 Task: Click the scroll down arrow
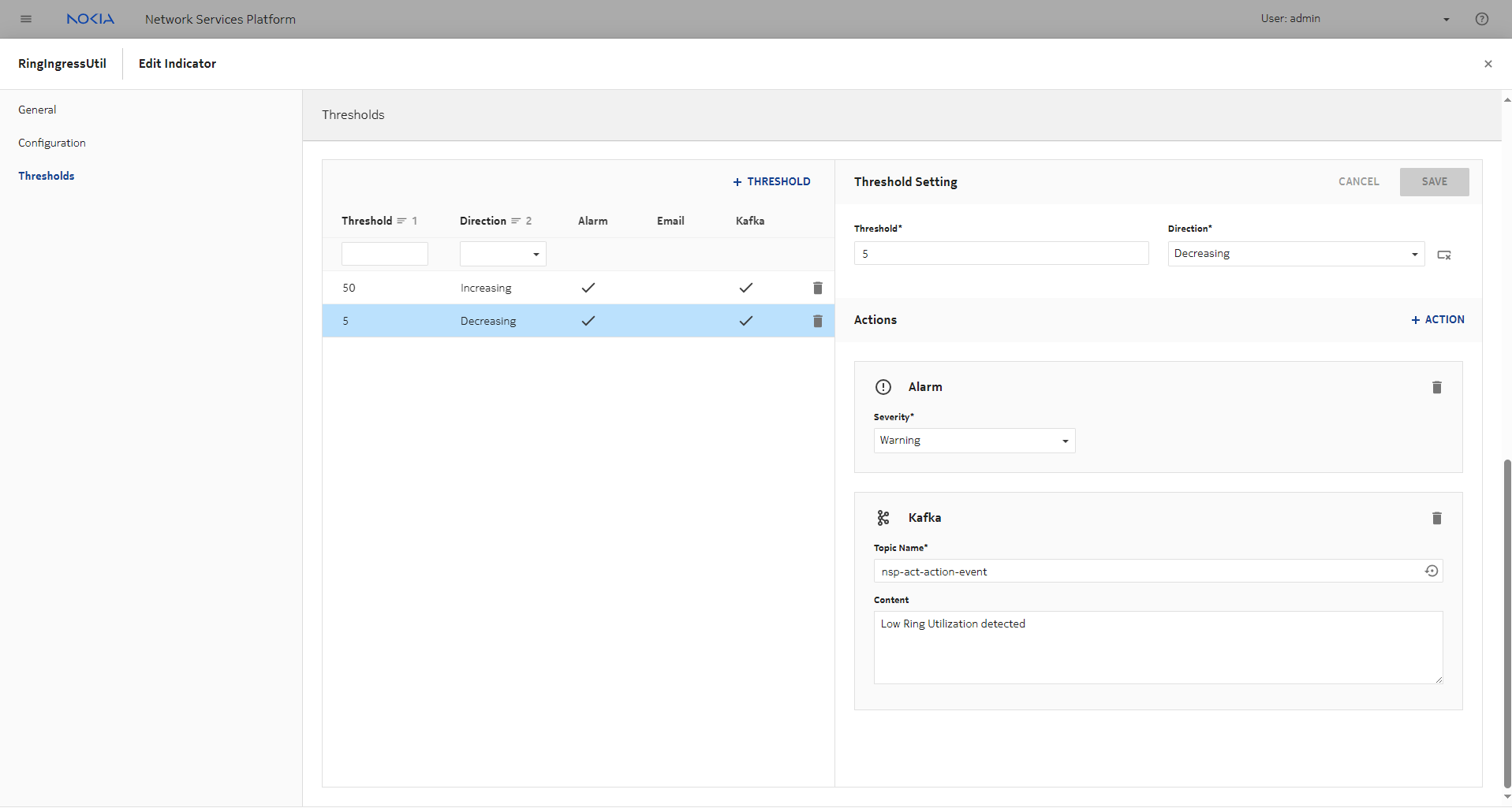point(1507,797)
